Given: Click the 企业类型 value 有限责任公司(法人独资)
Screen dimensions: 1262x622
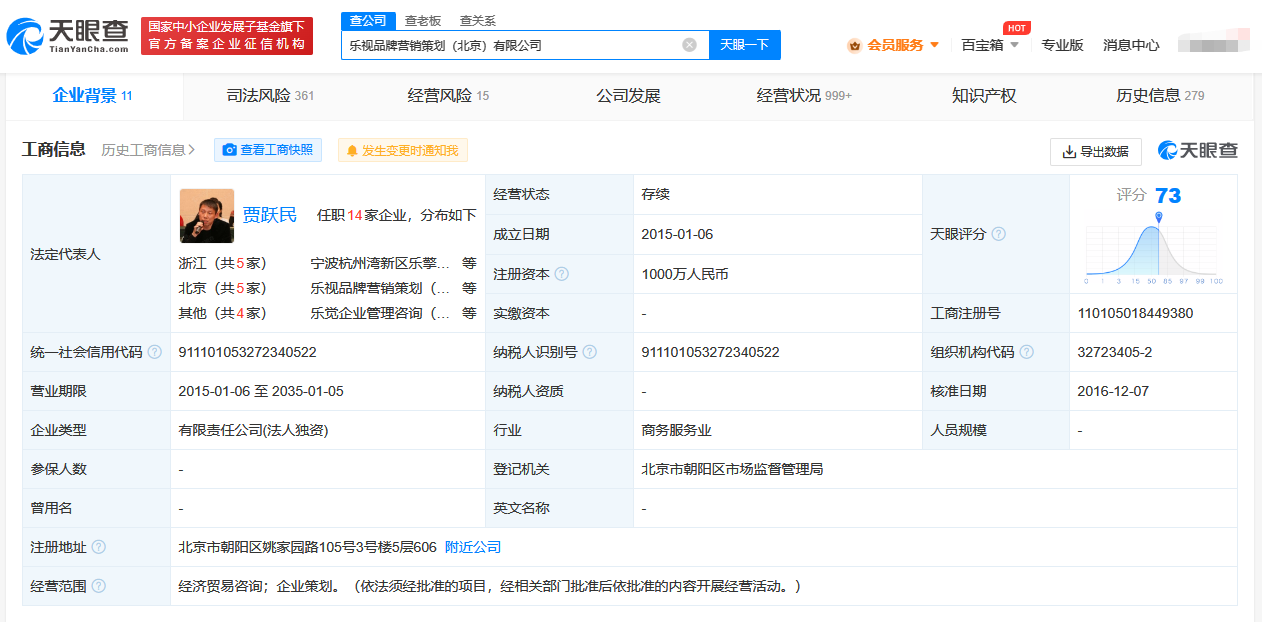Looking at the screenshot, I should pyautogui.click(x=253, y=430).
